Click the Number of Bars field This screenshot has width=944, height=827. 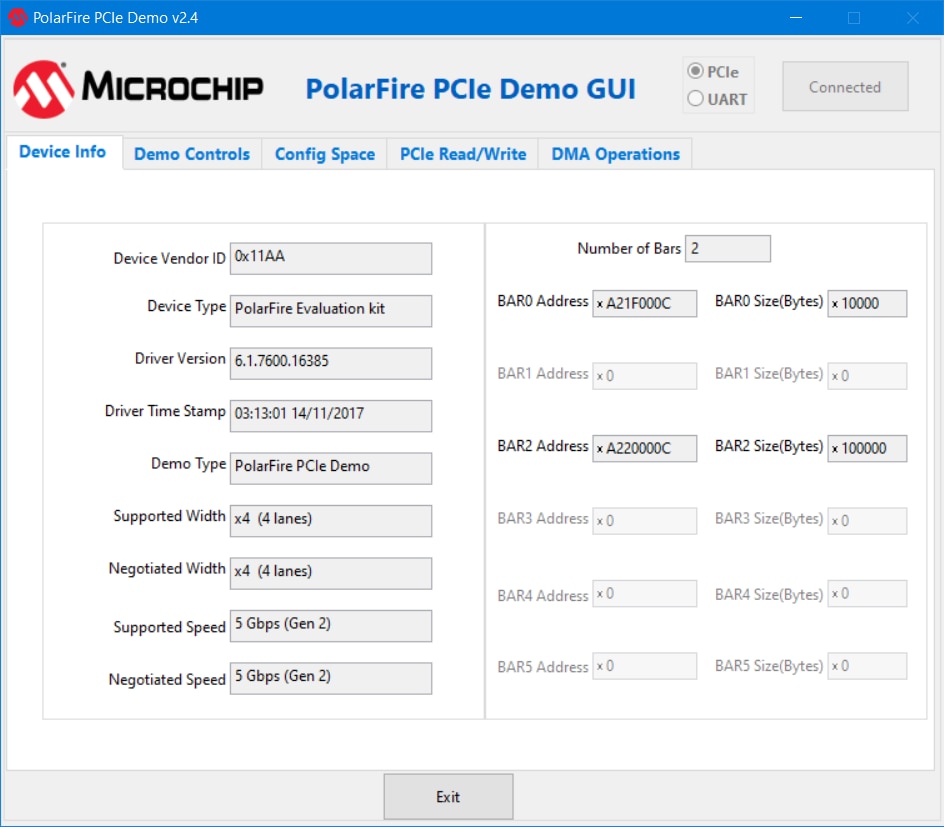pos(727,248)
